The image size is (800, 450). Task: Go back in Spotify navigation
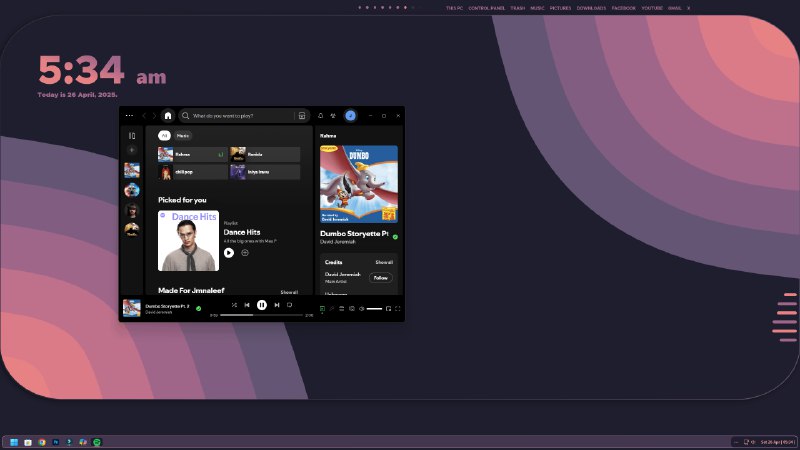coord(144,116)
